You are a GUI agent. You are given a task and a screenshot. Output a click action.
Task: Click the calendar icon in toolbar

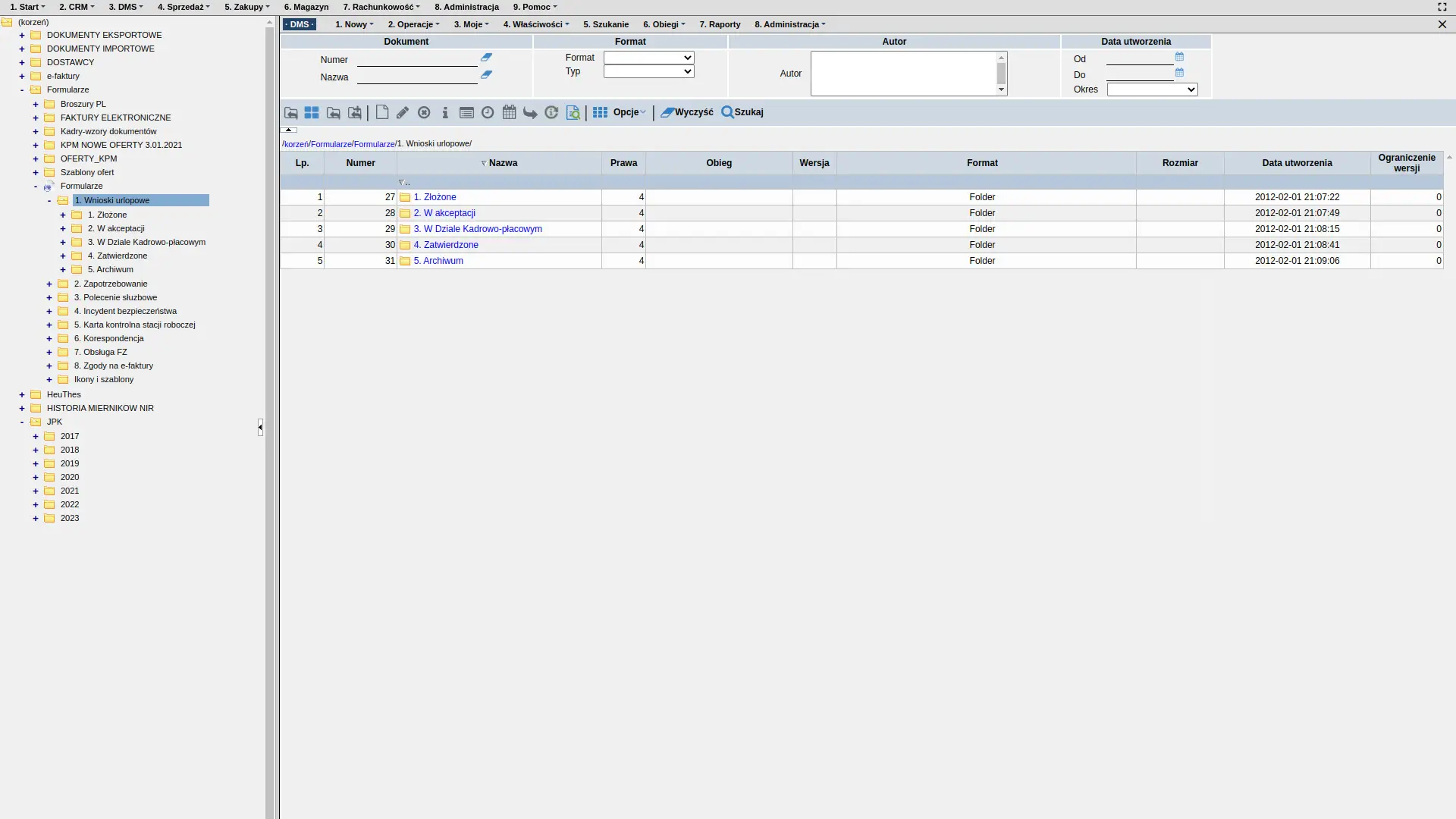coord(509,112)
